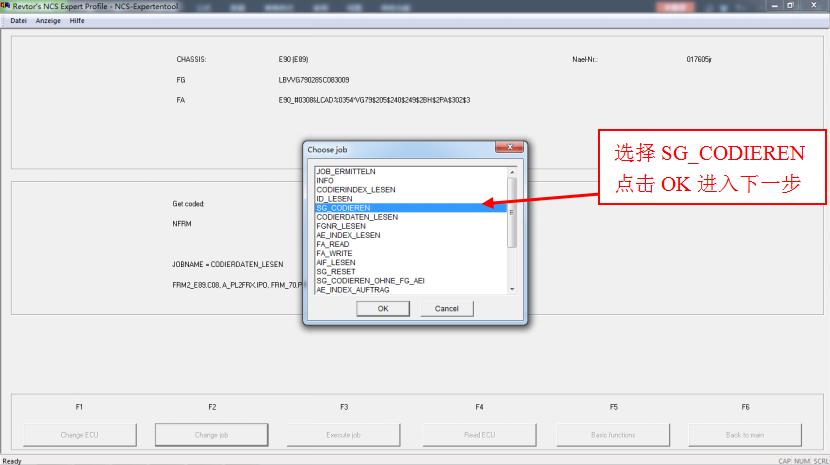The image size is (830, 465).
Task: Click Cancel in Choose job dialog
Action: (x=447, y=308)
